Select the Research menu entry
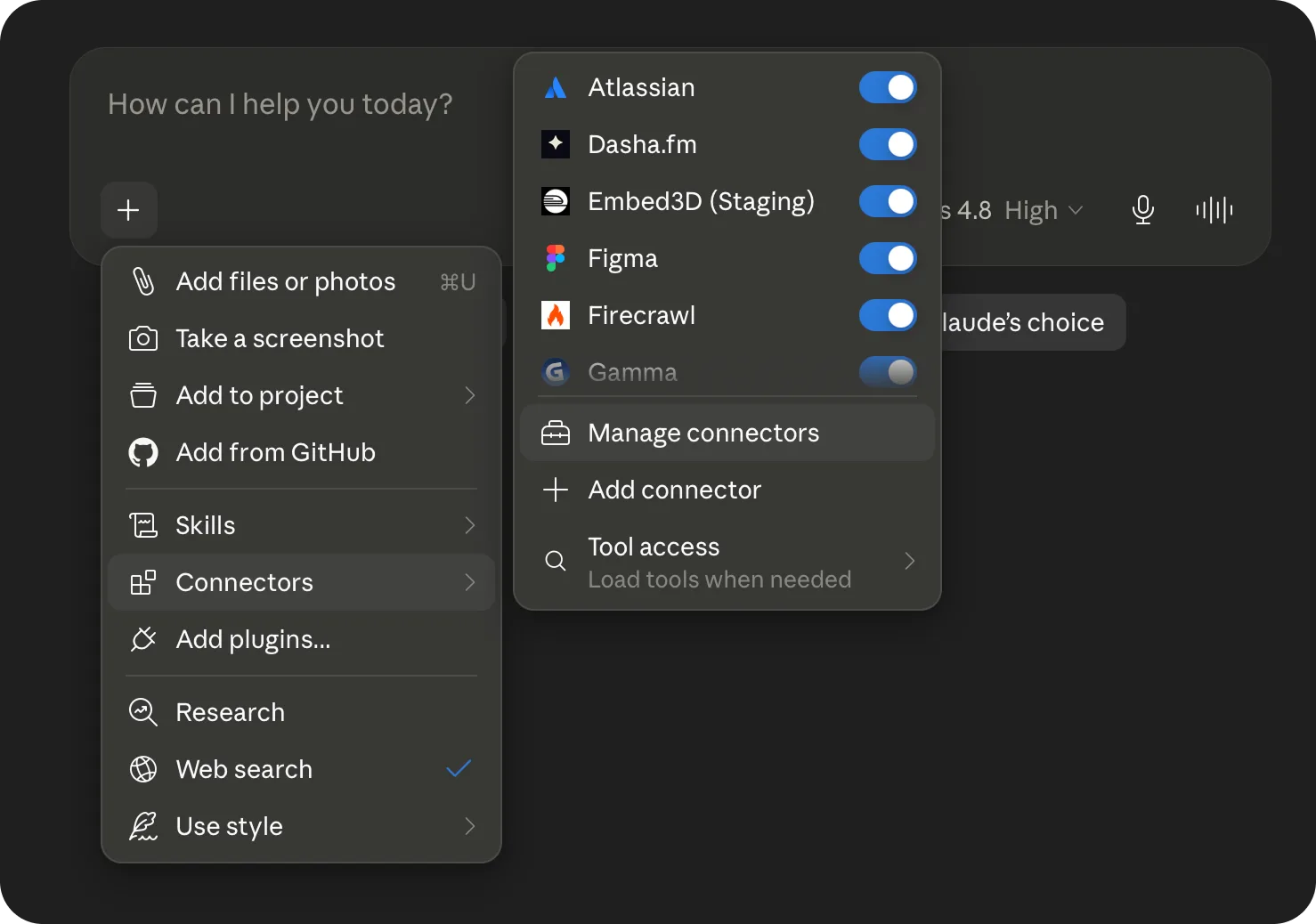This screenshot has width=1316, height=924. 302,712
